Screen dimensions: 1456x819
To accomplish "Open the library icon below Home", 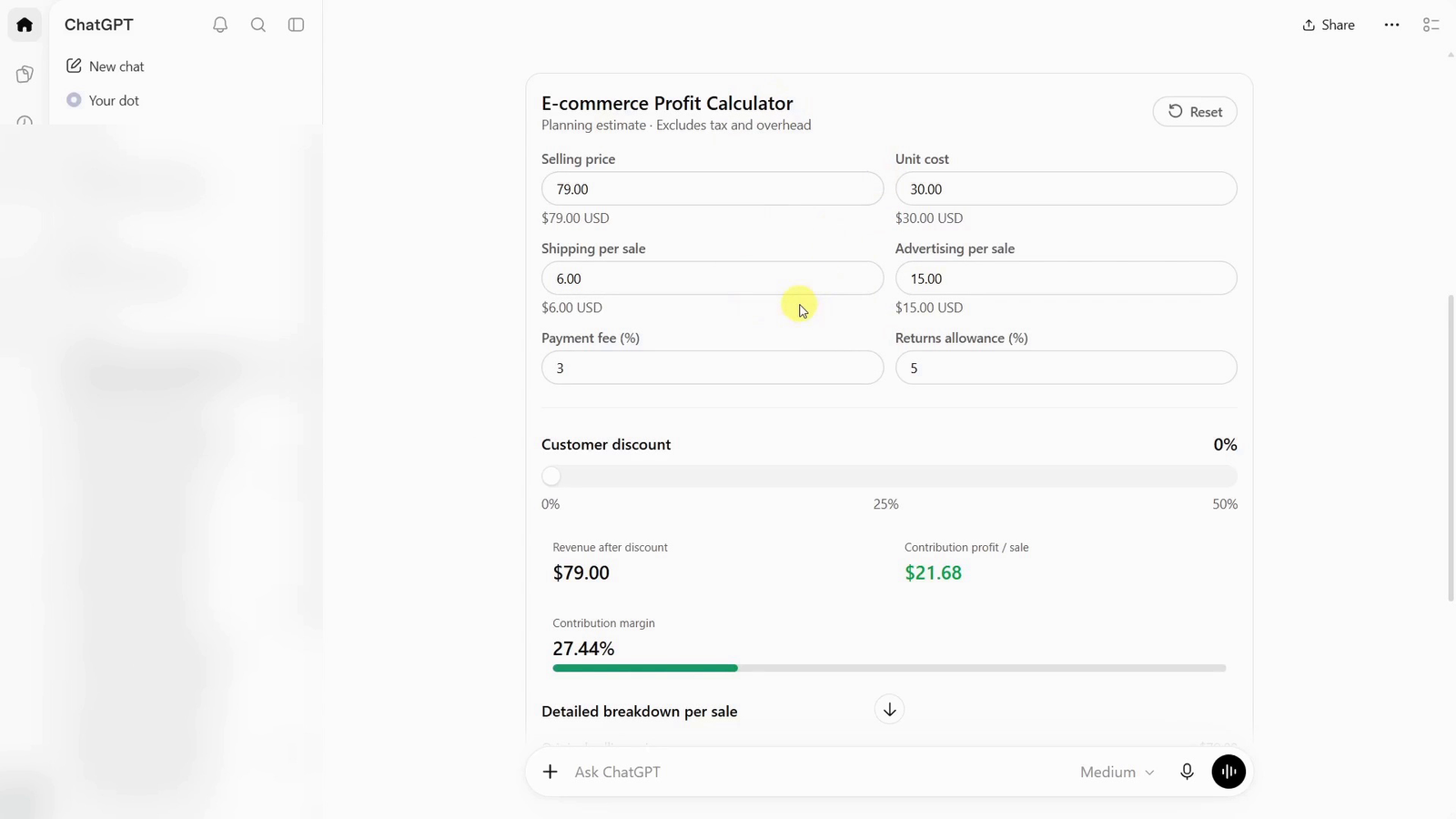I will coord(25,75).
